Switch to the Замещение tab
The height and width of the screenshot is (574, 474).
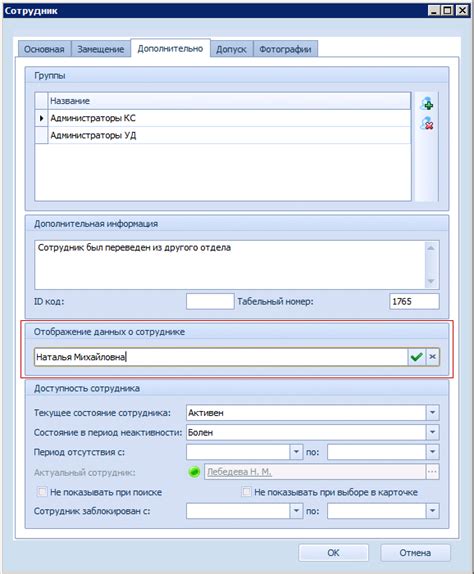tap(101, 49)
